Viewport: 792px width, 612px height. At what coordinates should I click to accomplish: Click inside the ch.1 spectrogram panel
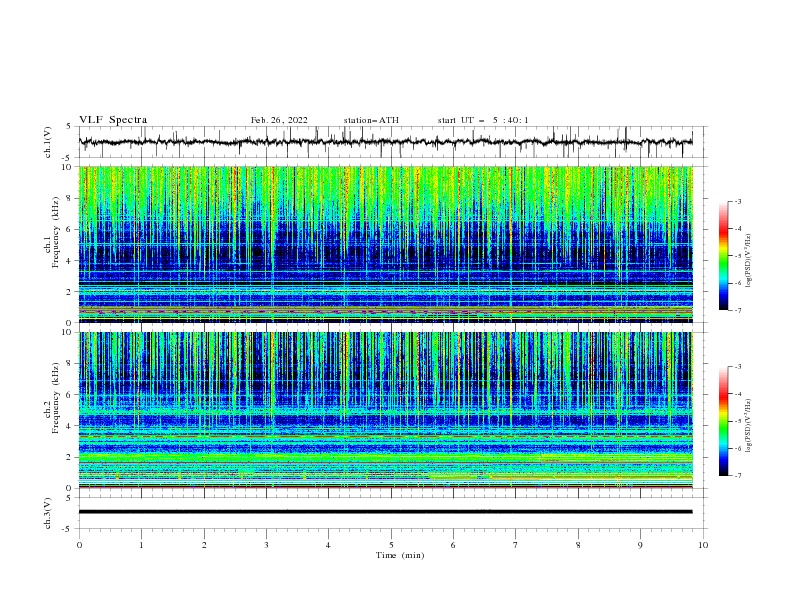tap(385, 244)
